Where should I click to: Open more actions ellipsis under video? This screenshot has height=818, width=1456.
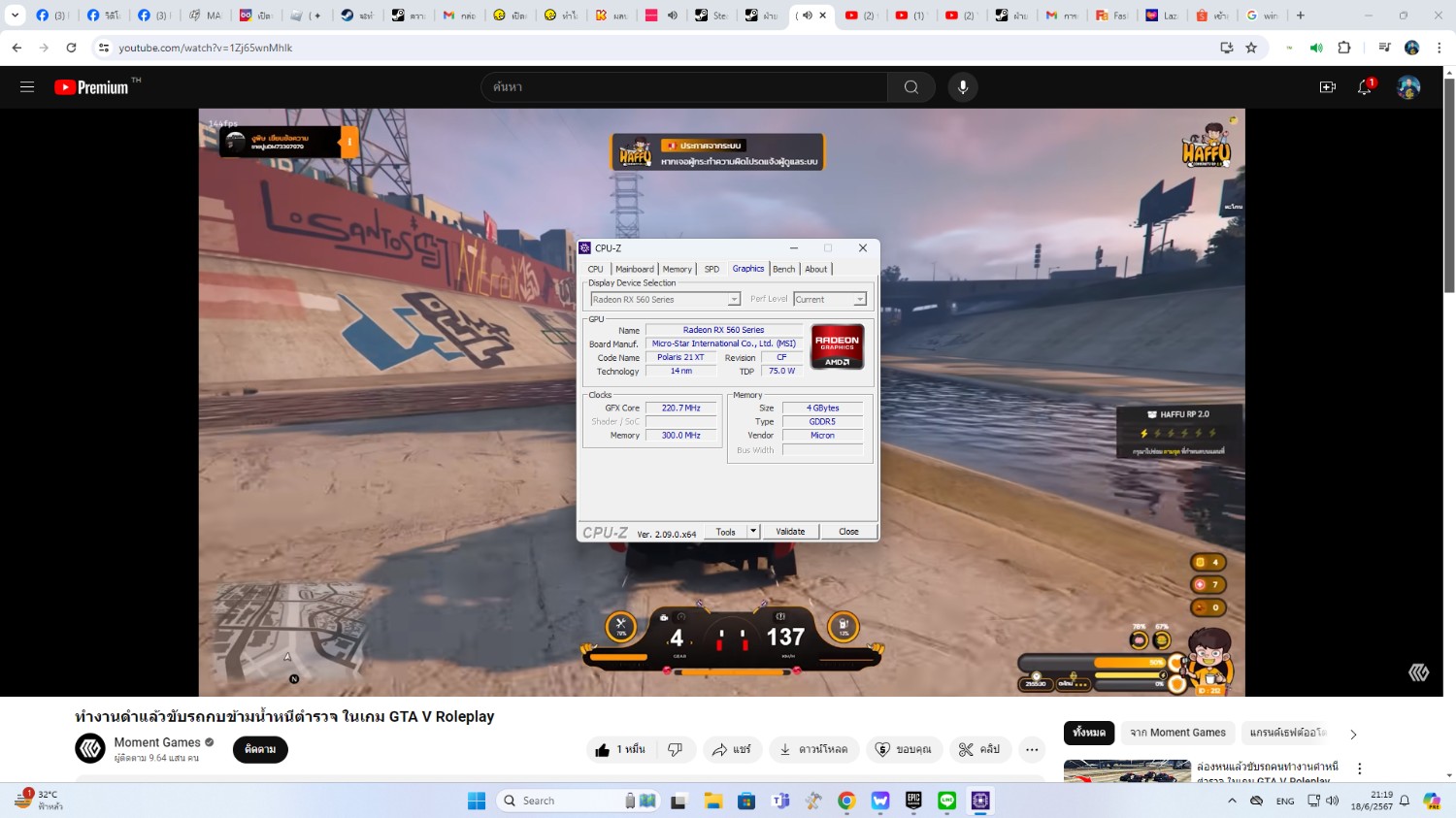tap(1032, 749)
